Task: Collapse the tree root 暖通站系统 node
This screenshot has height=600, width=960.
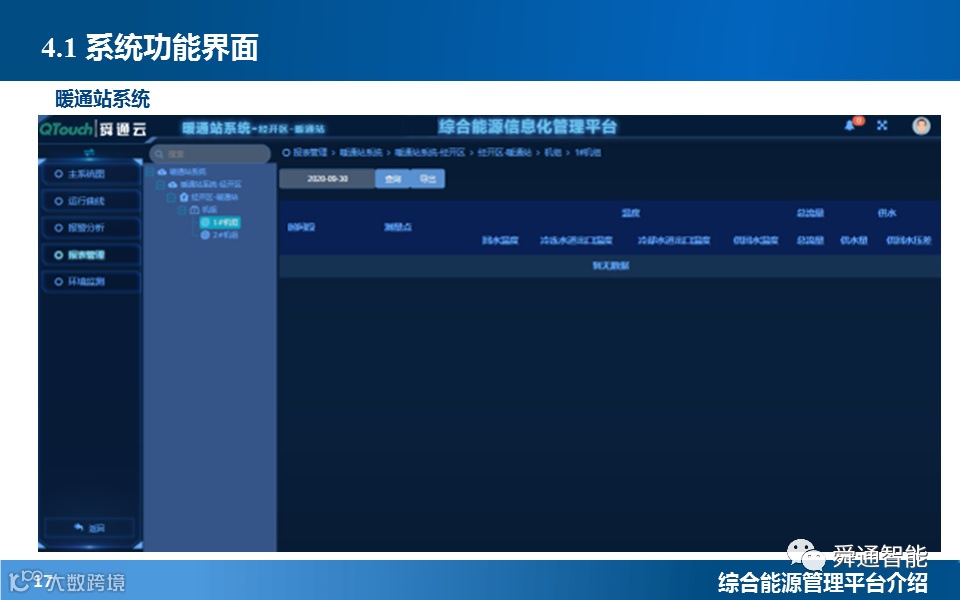Action: coord(150,172)
